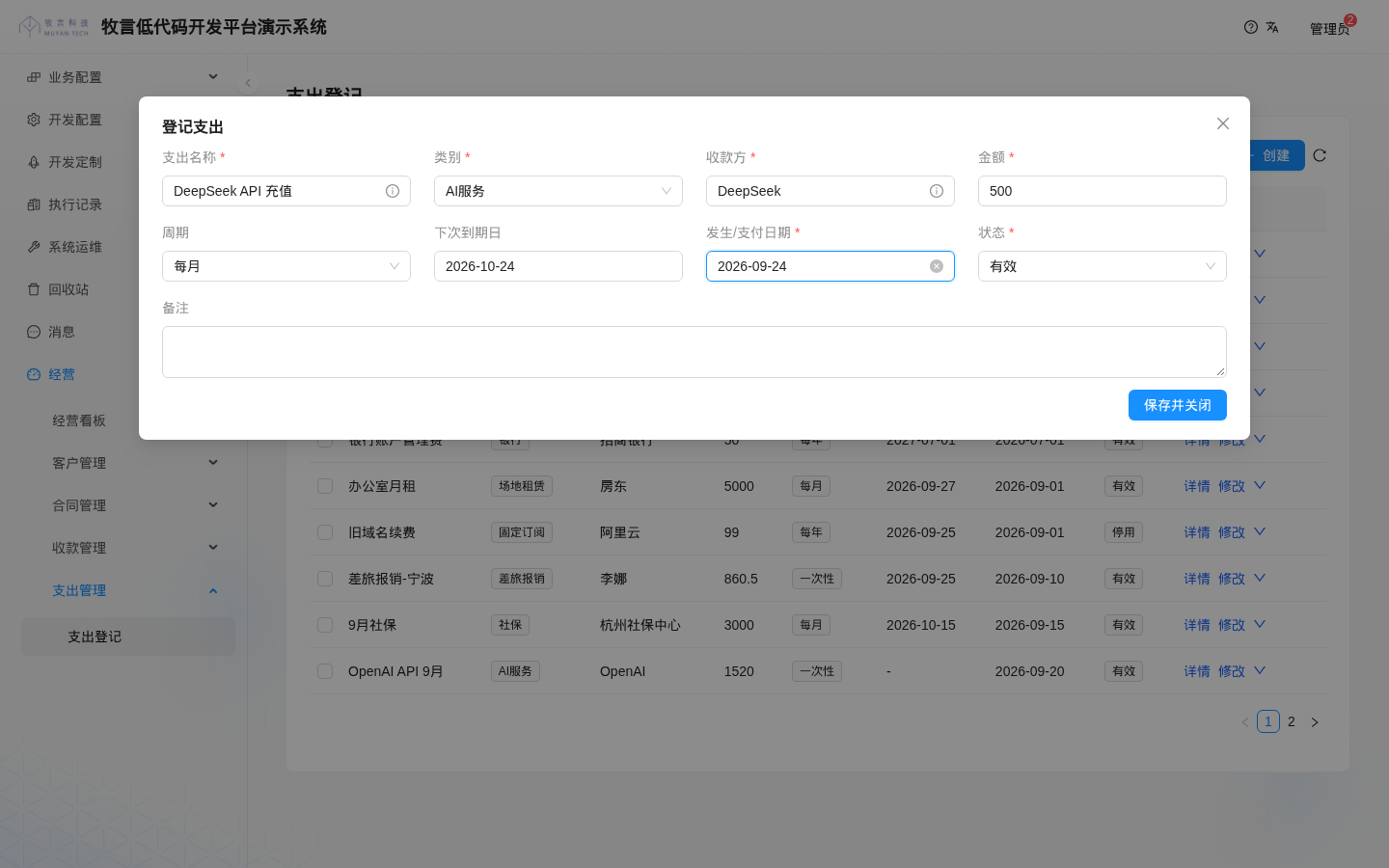Clear the 发生/支付日期 date with the clear icon
The height and width of the screenshot is (868, 1389).
tap(937, 266)
